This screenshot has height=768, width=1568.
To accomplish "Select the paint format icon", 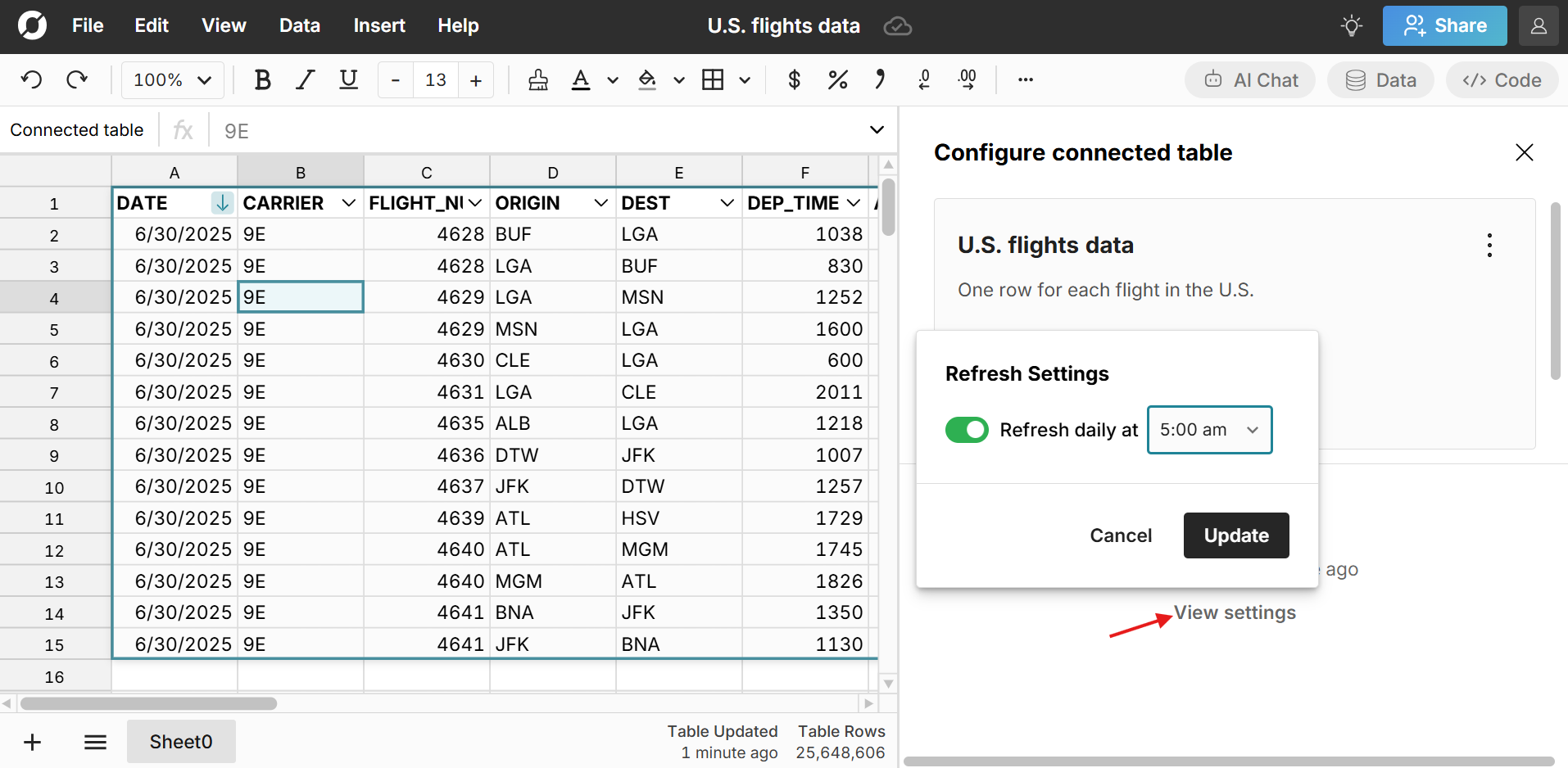I will (537, 79).
